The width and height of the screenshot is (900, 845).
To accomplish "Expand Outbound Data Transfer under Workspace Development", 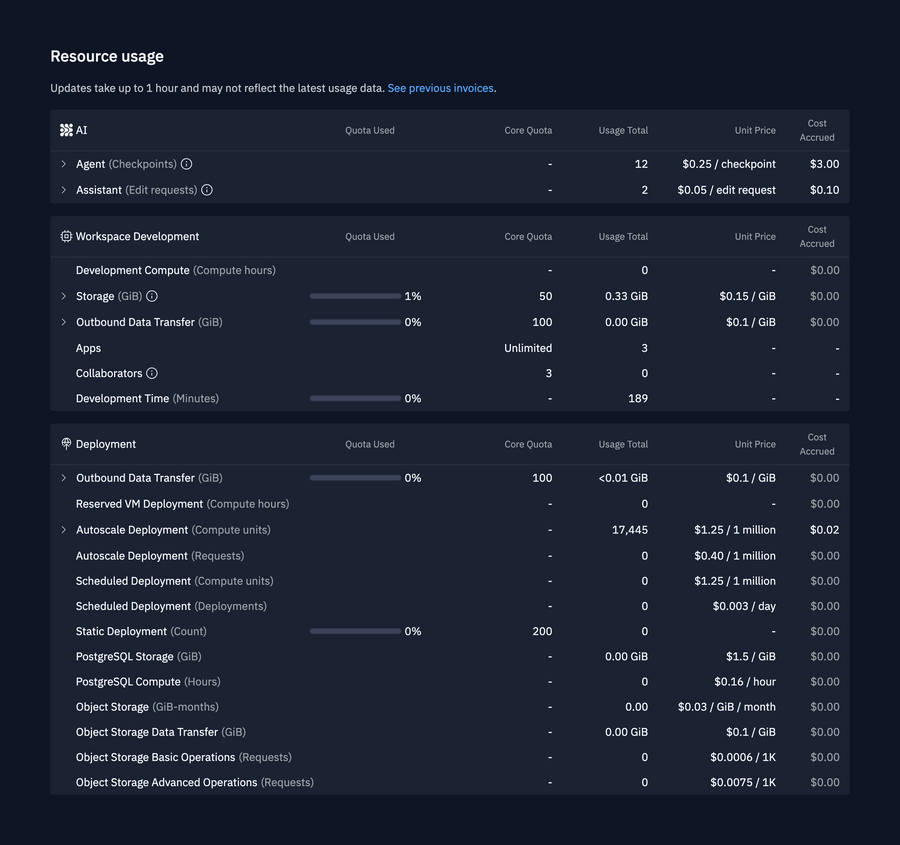I will point(63,322).
